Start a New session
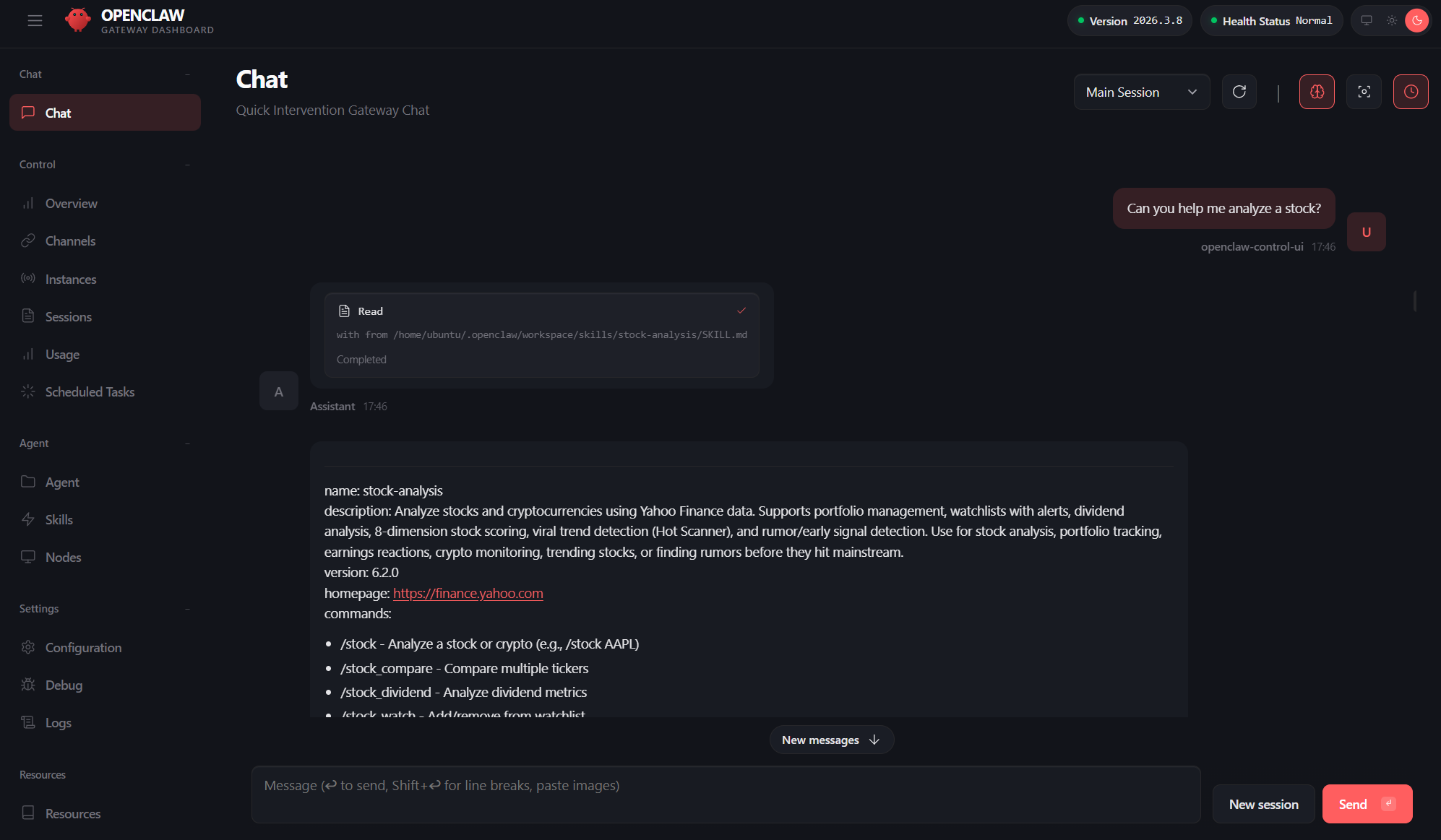 1263,804
